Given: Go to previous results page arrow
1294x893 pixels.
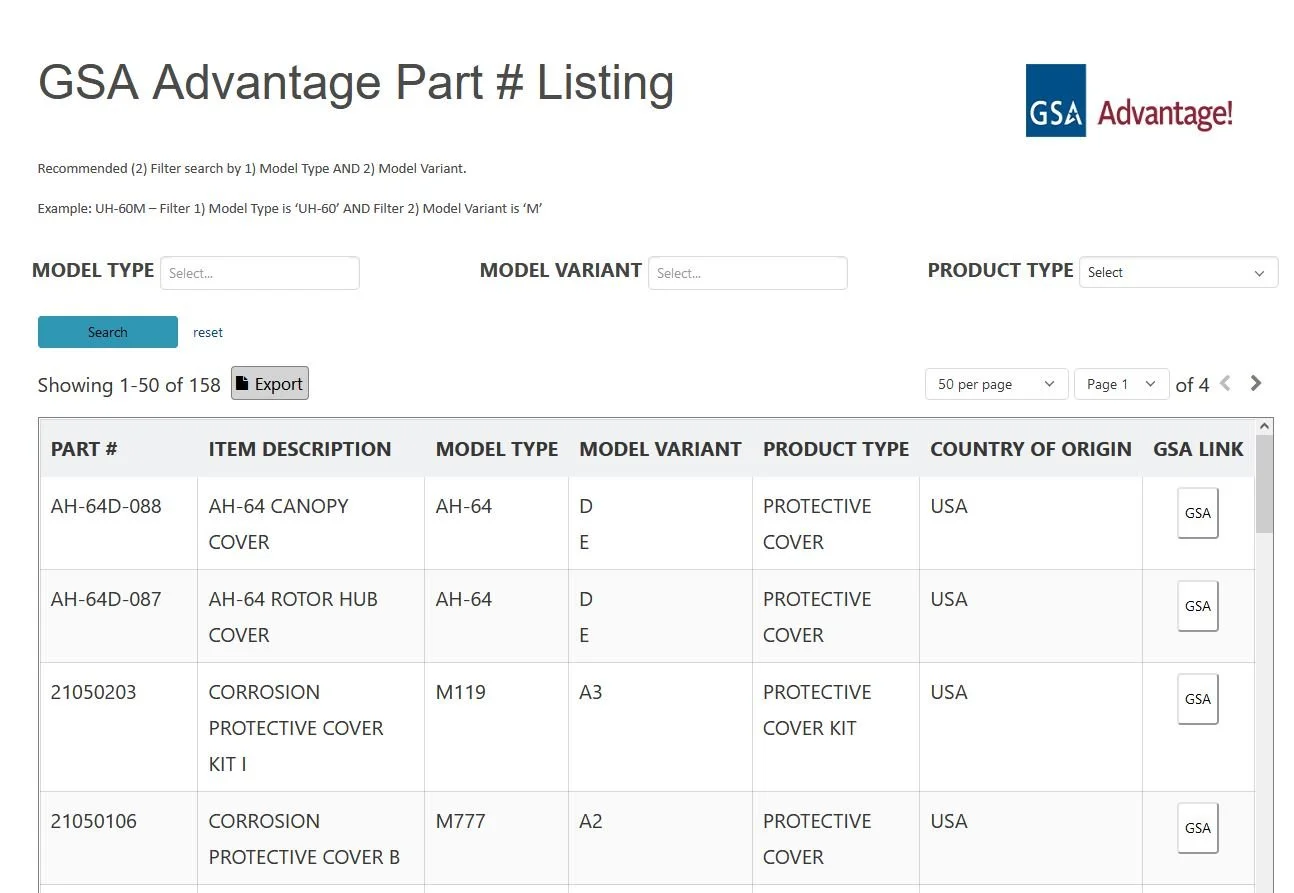Looking at the screenshot, I should tap(1225, 383).
